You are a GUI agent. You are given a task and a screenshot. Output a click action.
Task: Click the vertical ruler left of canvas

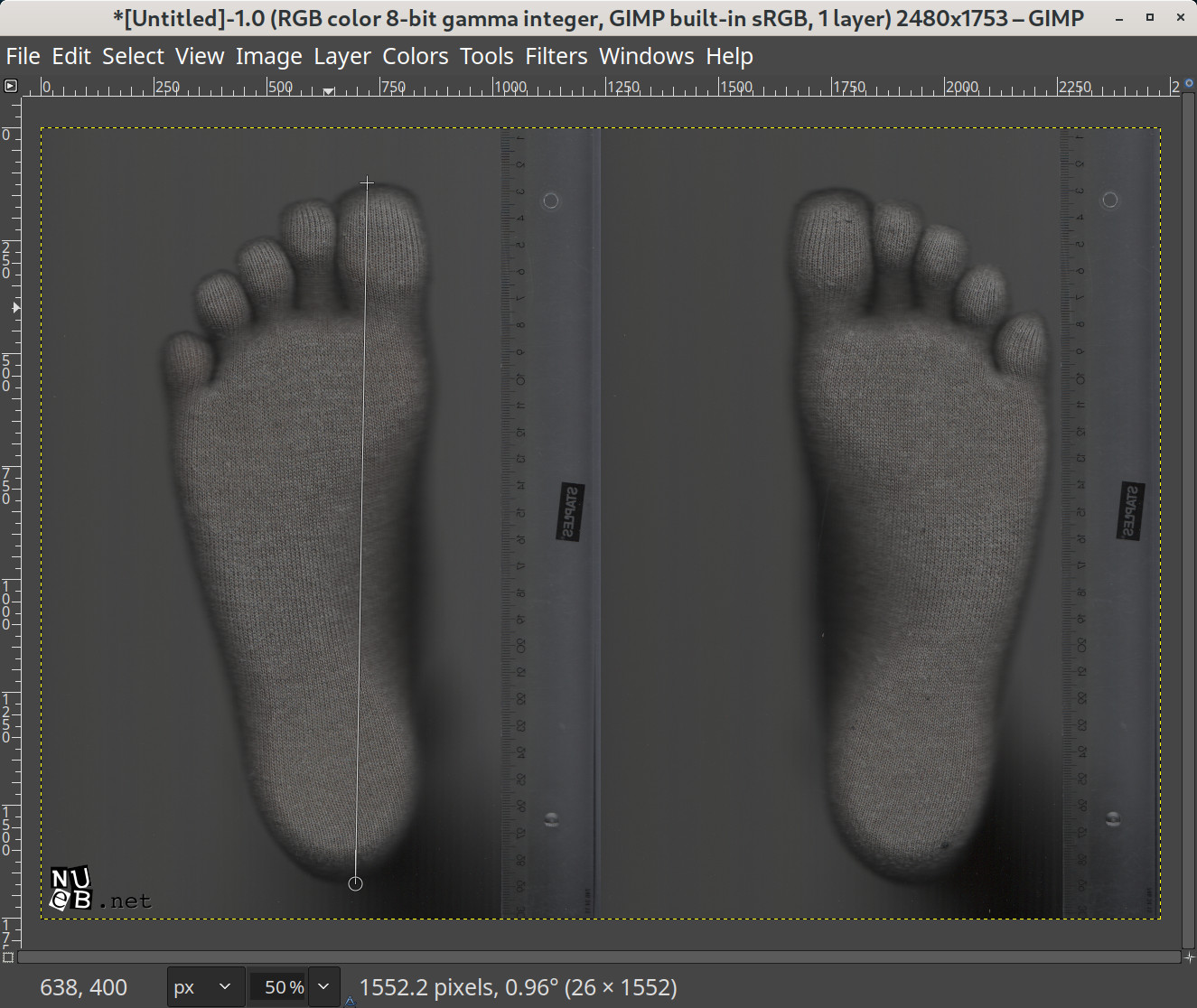click(10, 522)
